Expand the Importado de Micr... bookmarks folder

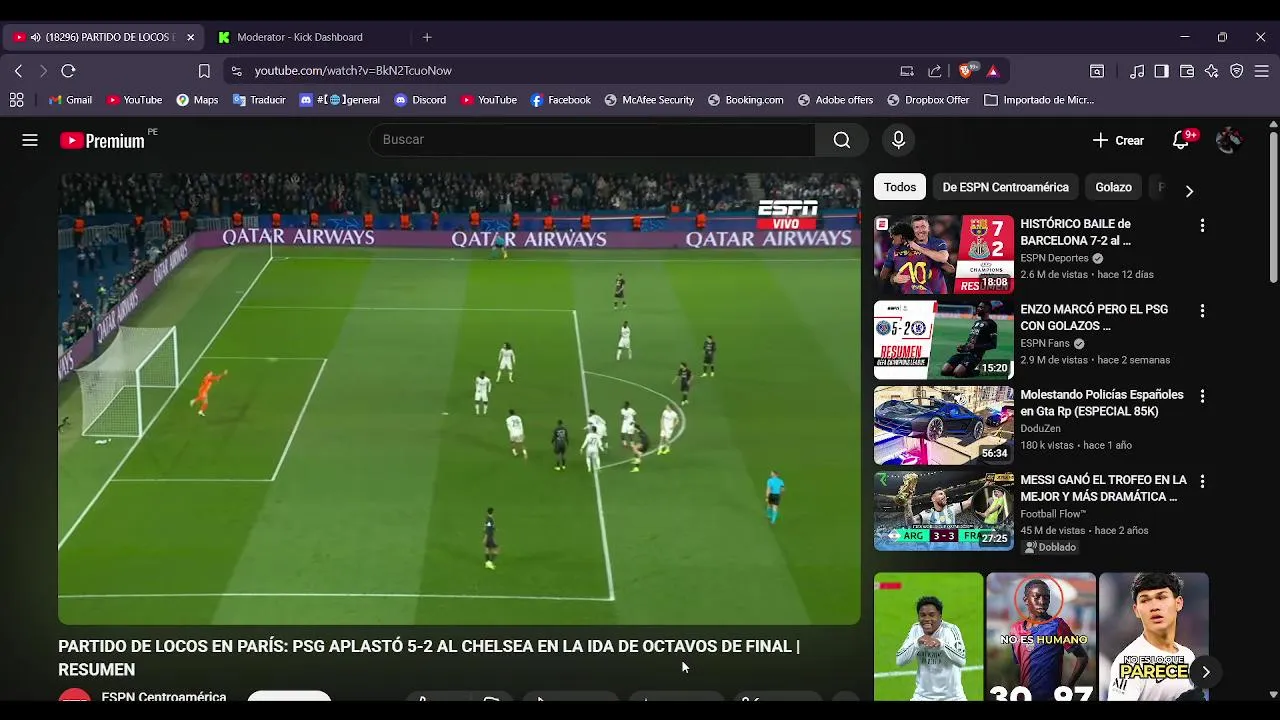(1039, 100)
